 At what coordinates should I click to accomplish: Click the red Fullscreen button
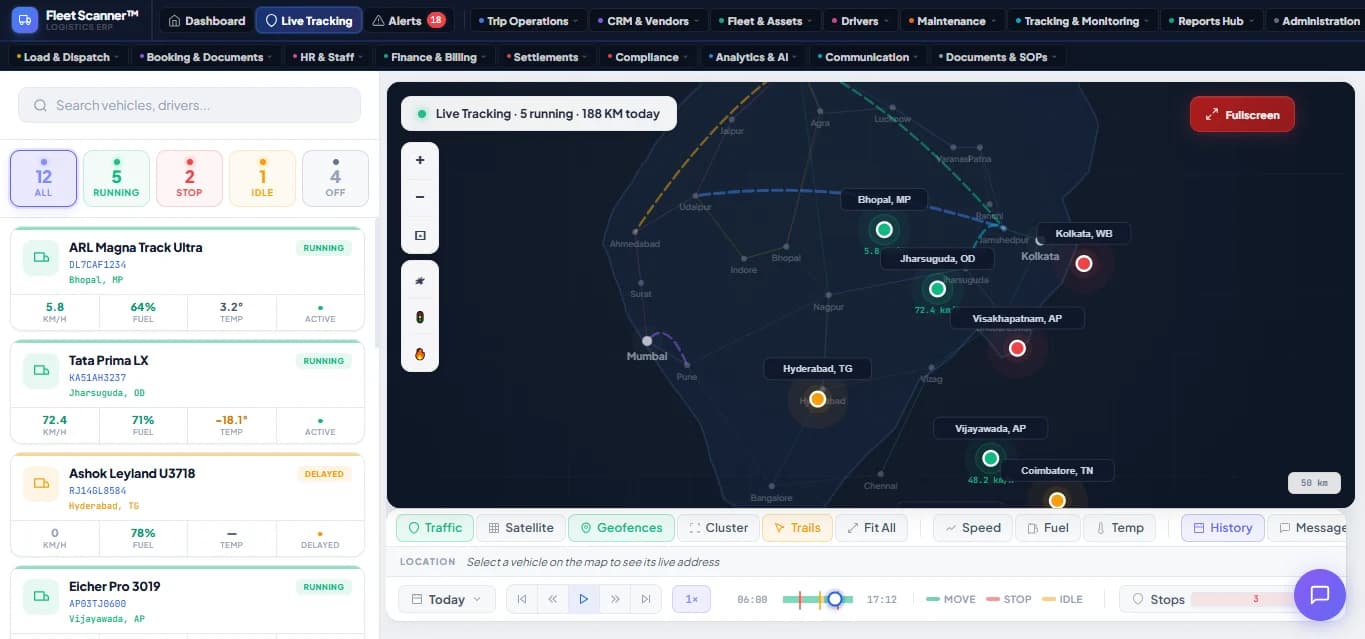pyautogui.click(x=1242, y=115)
